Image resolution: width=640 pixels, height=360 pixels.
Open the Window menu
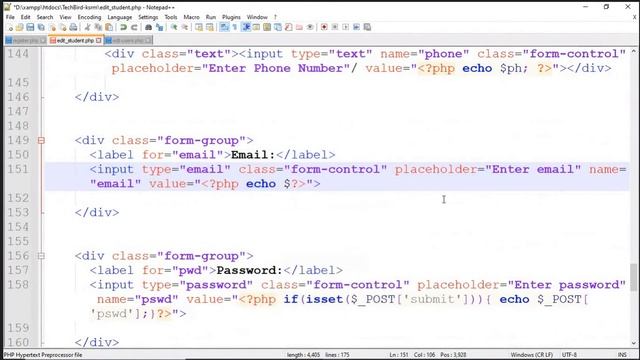pyautogui.click(x=257, y=17)
